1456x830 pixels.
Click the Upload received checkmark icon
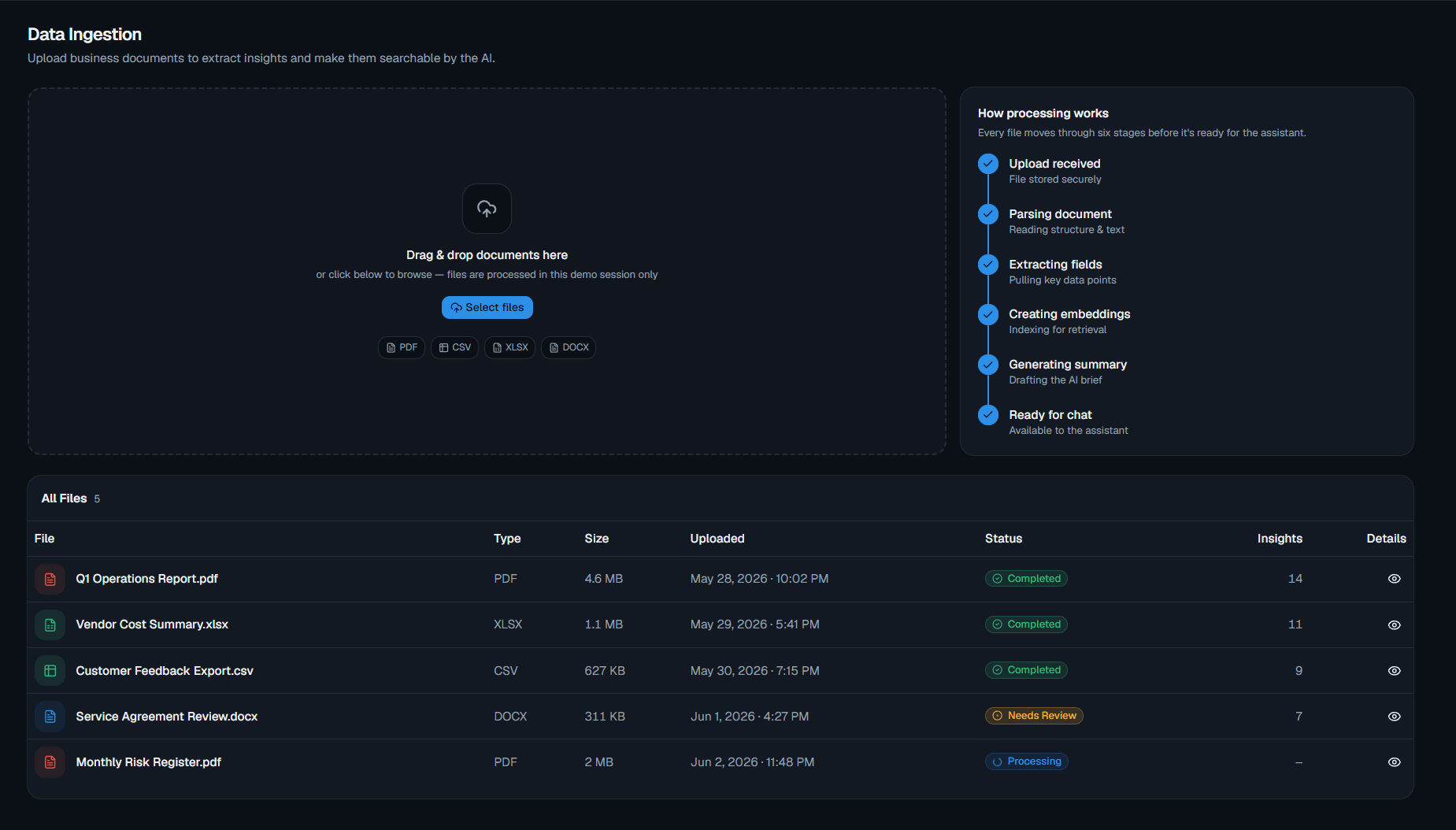coord(988,164)
